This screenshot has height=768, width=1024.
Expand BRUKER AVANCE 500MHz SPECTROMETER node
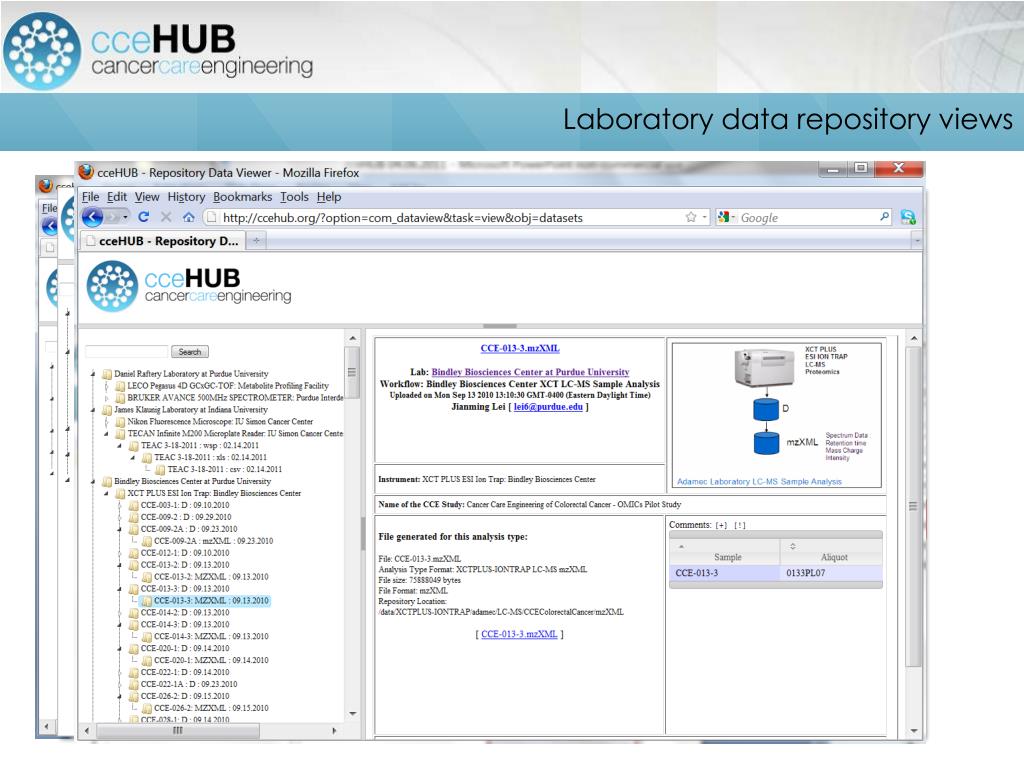(107, 397)
